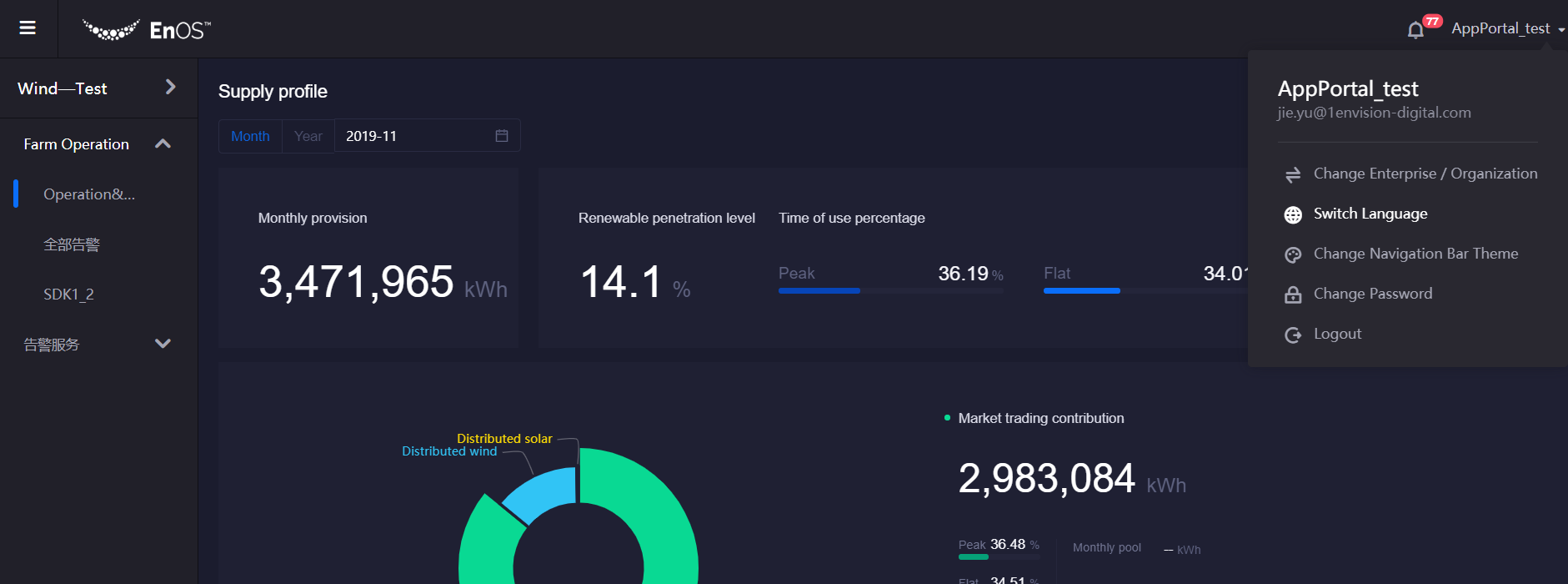Click the EnOS logo
This screenshot has height=584, width=1568.
[x=147, y=30]
